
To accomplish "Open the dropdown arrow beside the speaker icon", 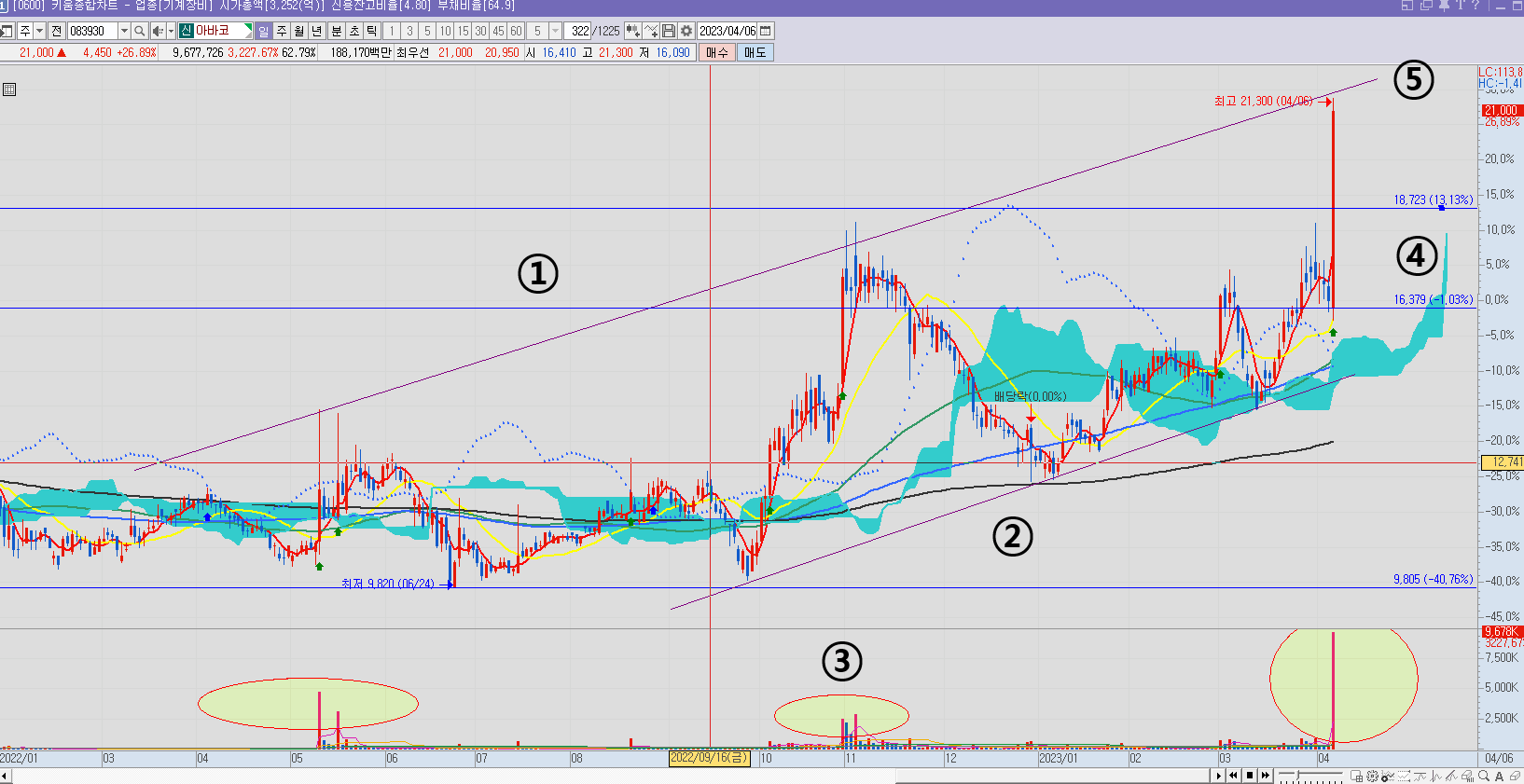I will (x=171, y=31).
